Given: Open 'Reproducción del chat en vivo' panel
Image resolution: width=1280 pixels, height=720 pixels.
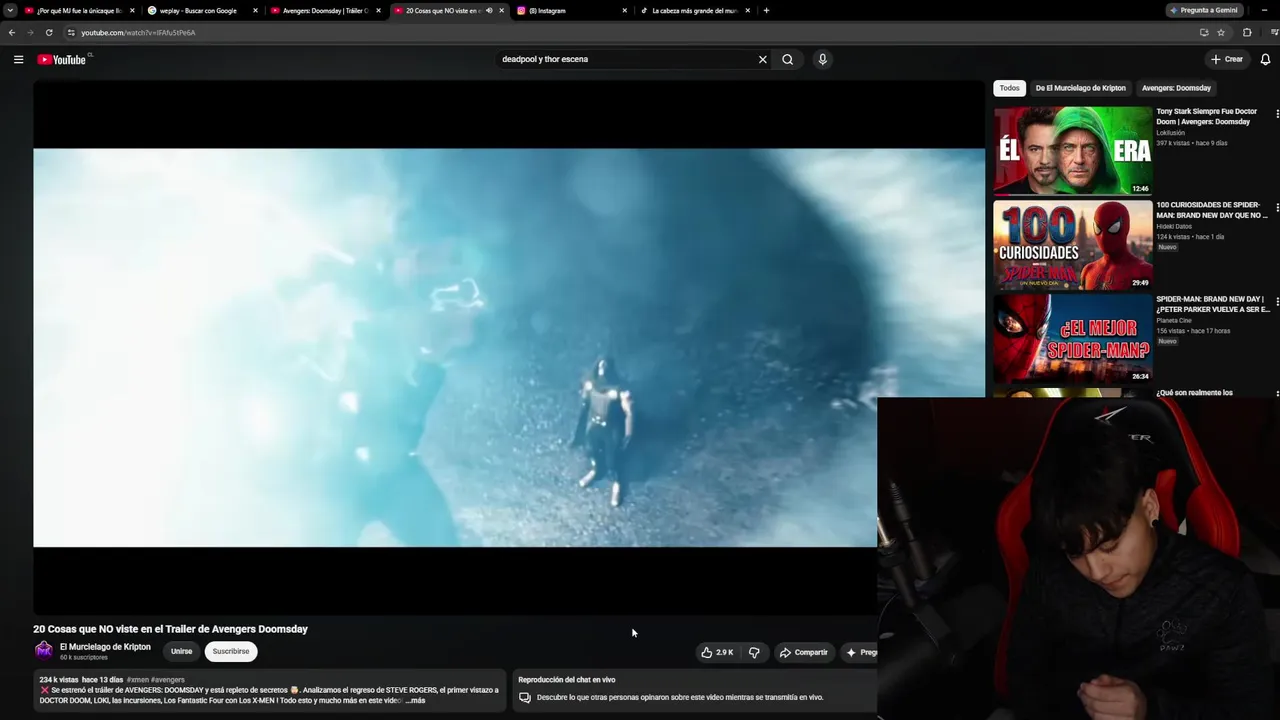Looking at the screenshot, I should click(694, 689).
